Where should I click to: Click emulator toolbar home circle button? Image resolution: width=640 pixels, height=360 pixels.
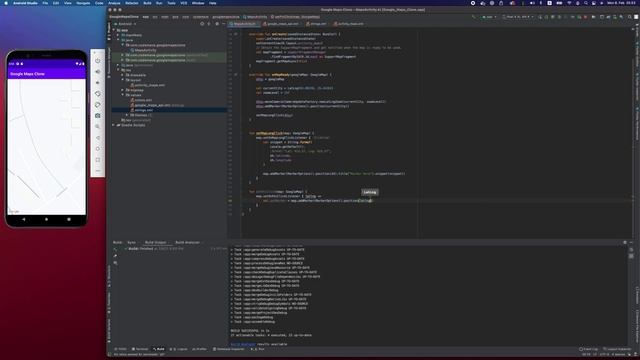click(98, 149)
